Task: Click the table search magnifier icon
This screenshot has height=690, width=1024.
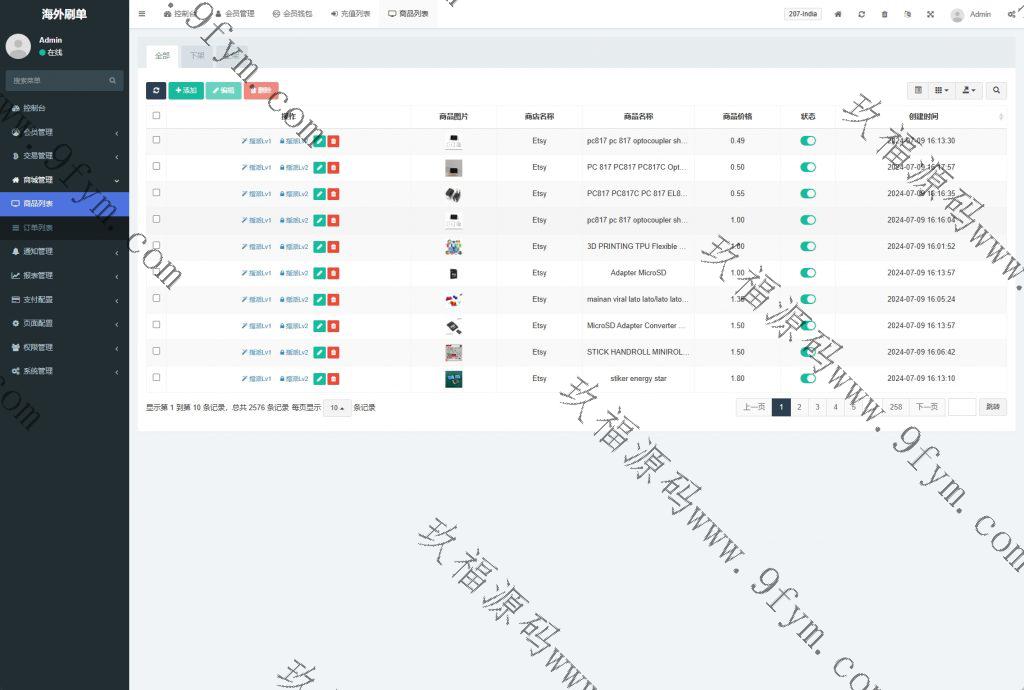Action: [x=996, y=90]
